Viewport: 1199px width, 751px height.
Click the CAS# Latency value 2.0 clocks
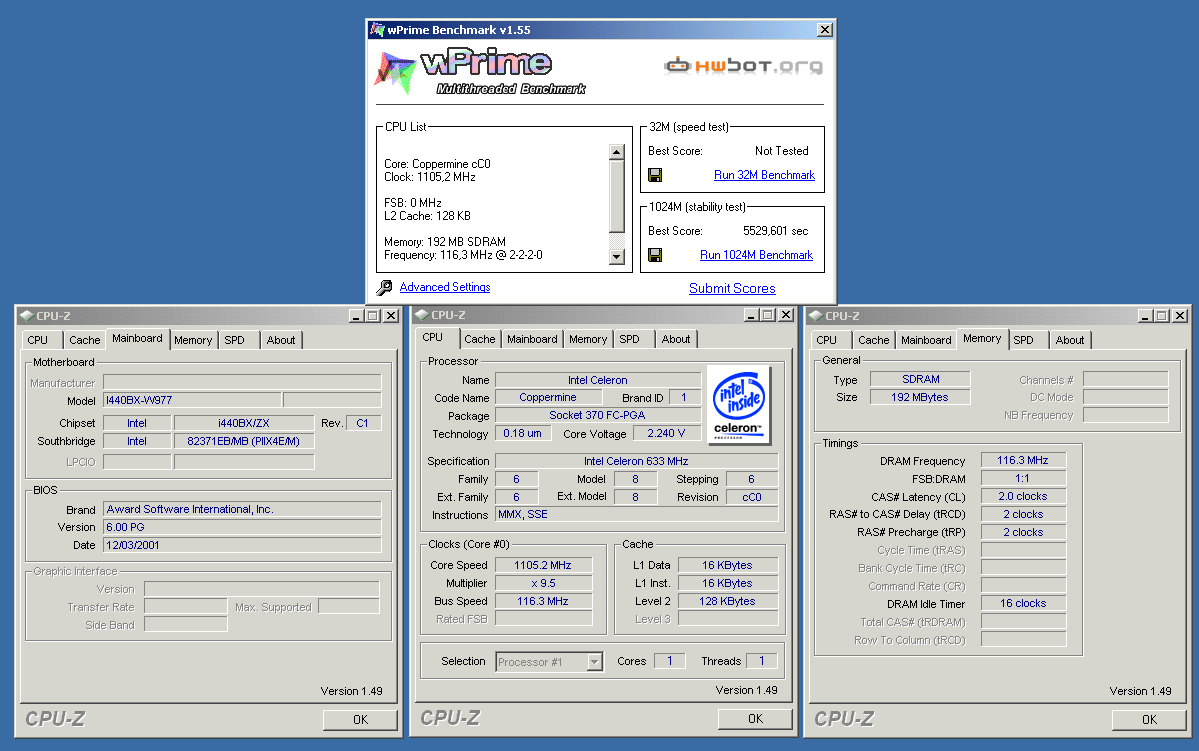(x=1023, y=496)
